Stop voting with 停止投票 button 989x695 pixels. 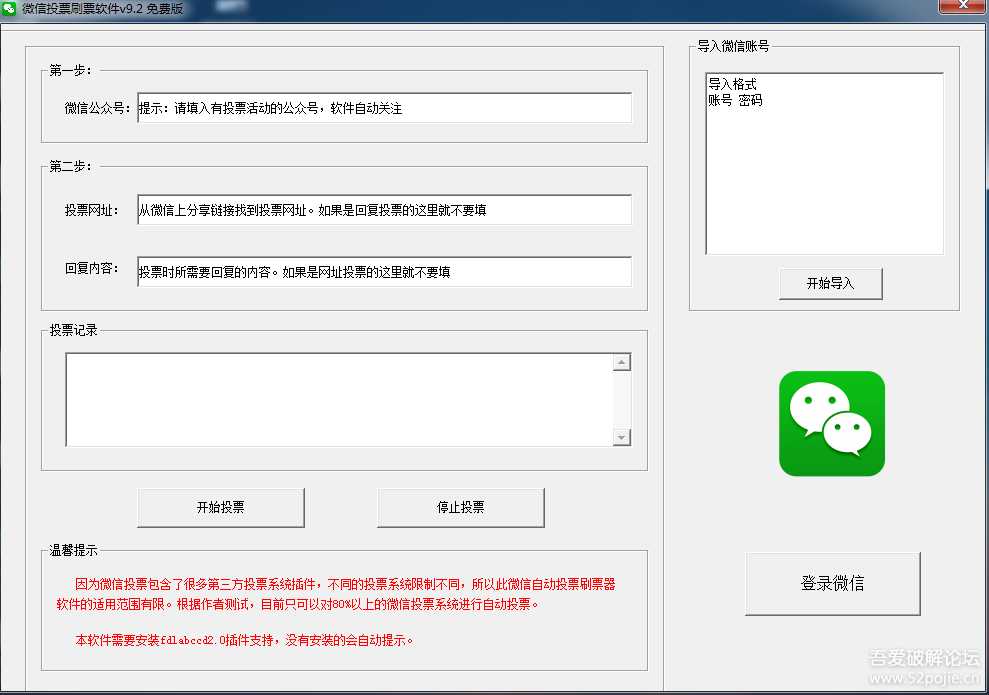click(460, 507)
